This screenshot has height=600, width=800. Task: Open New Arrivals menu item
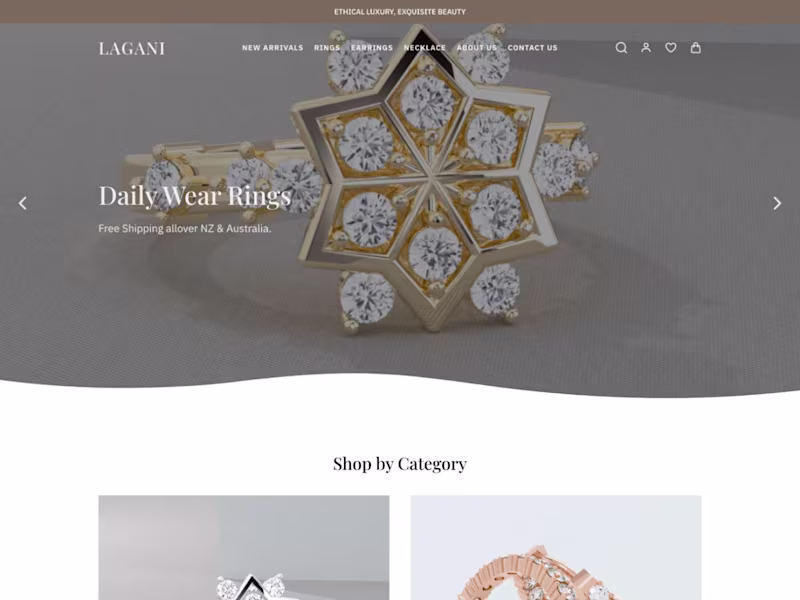coord(272,48)
